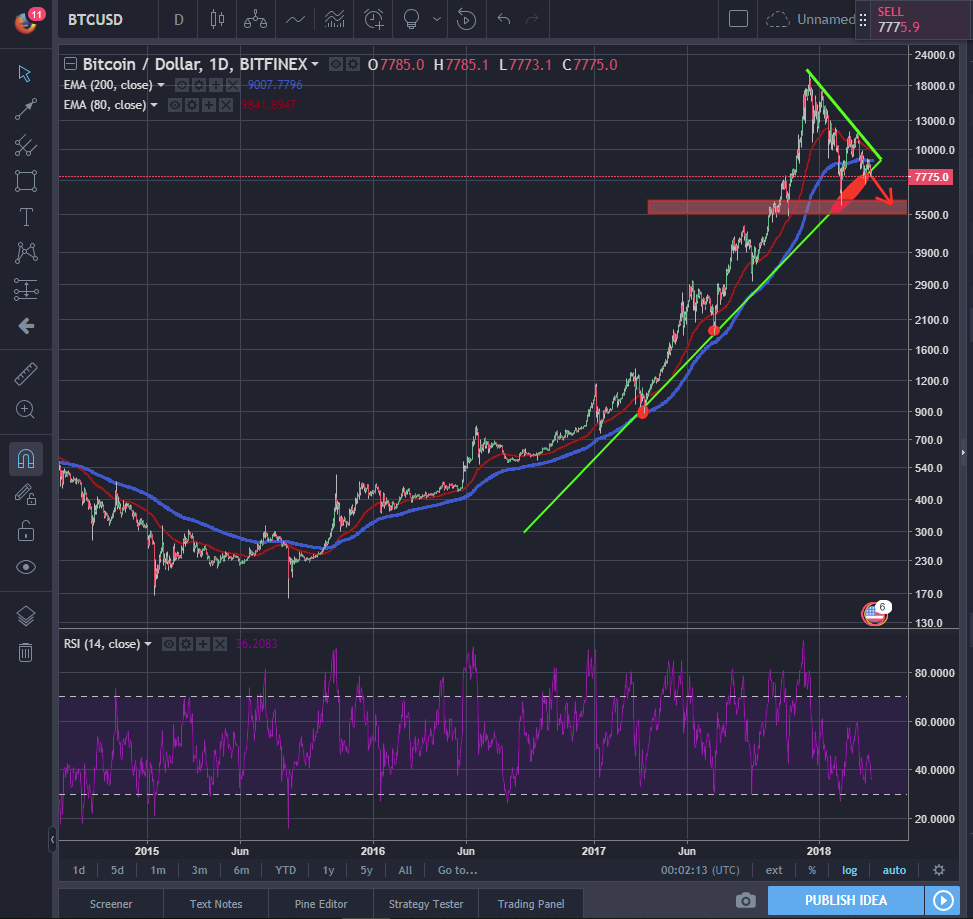Open the object tree layers icon
This screenshot has width=973, height=919.
point(25,616)
